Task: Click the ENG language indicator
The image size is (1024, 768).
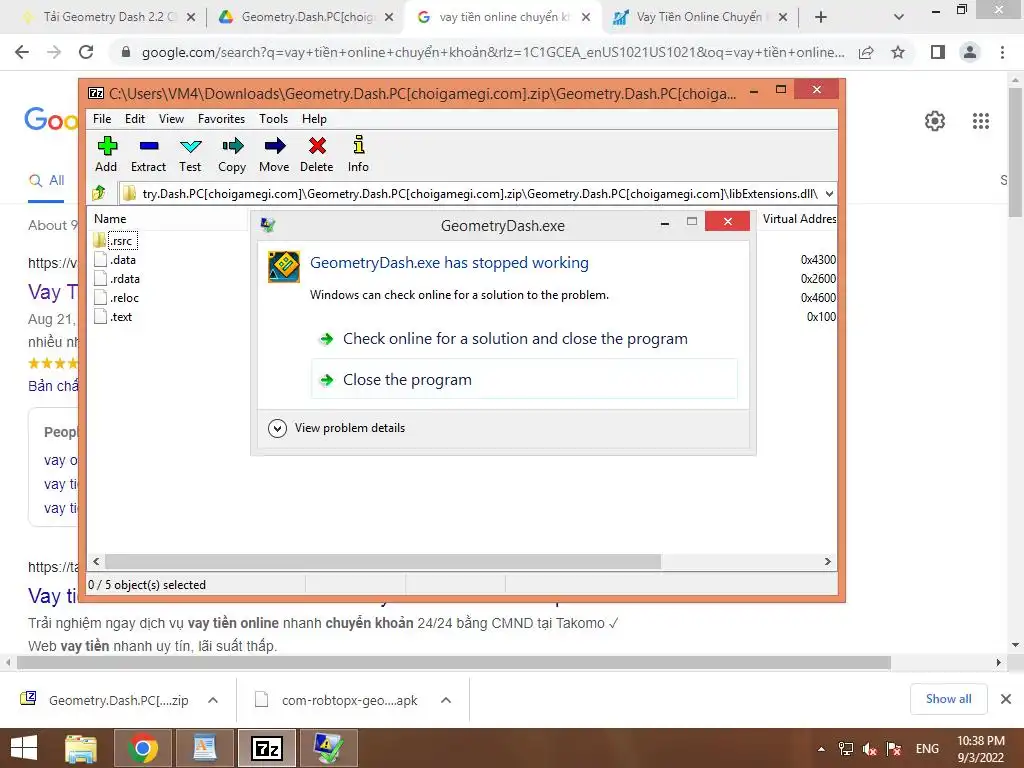Action: [927, 749]
